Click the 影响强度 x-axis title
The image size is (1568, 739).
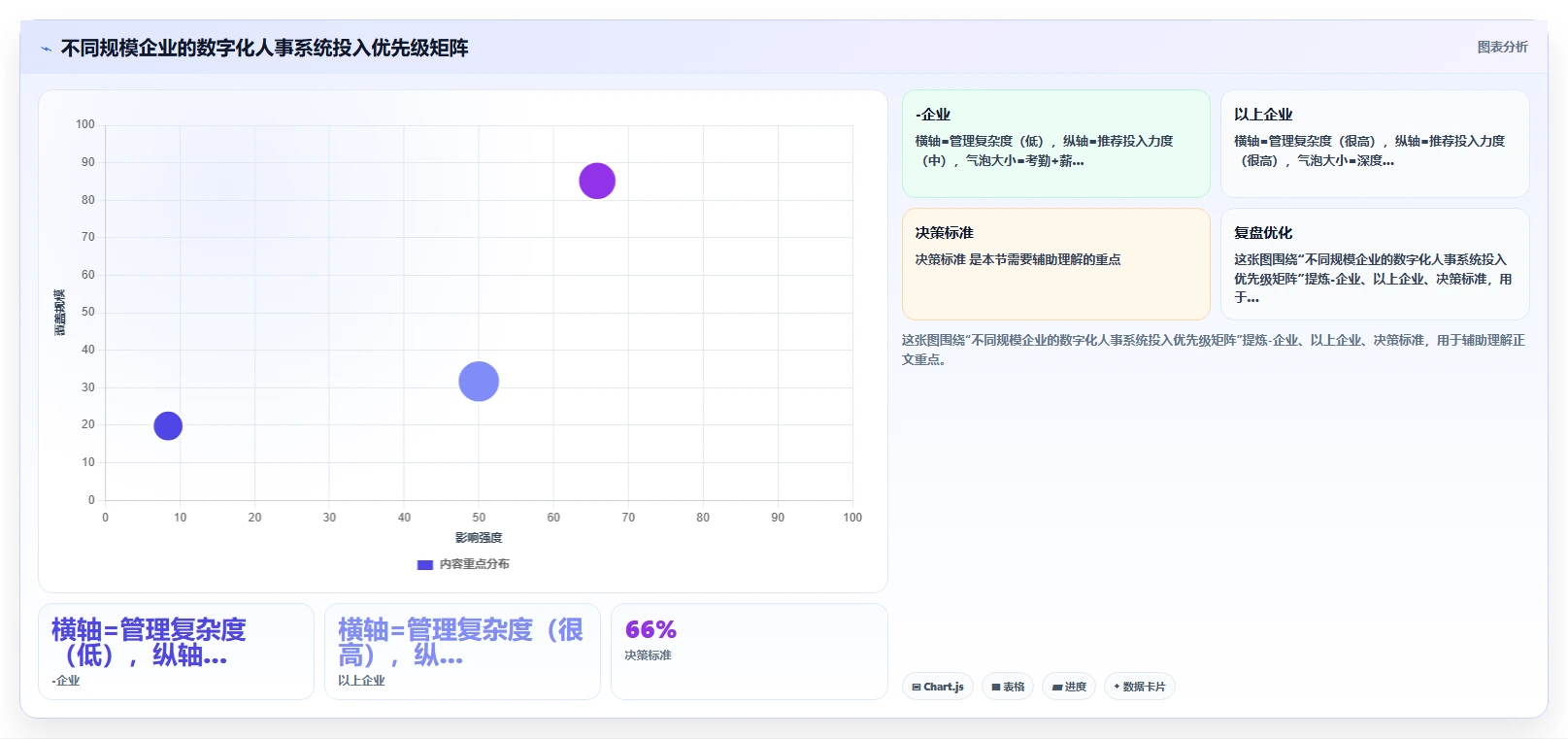coord(479,538)
